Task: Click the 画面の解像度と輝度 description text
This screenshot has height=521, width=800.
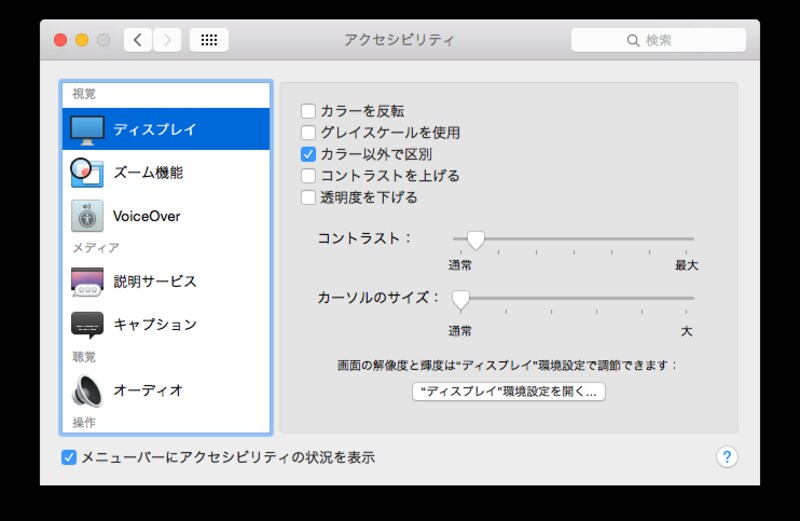Action: [x=508, y=365]
